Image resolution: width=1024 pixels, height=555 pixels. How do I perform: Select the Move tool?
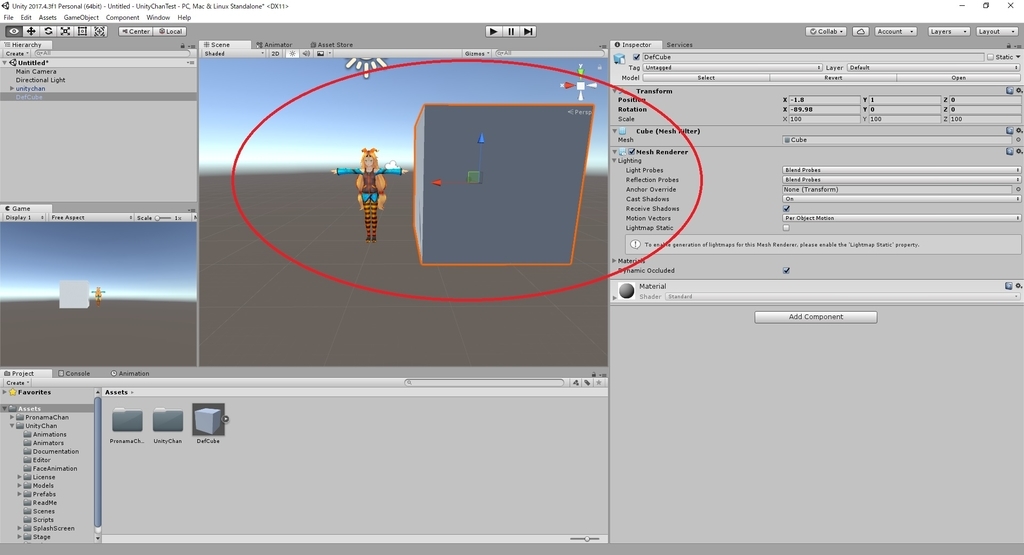pos(31,31)
